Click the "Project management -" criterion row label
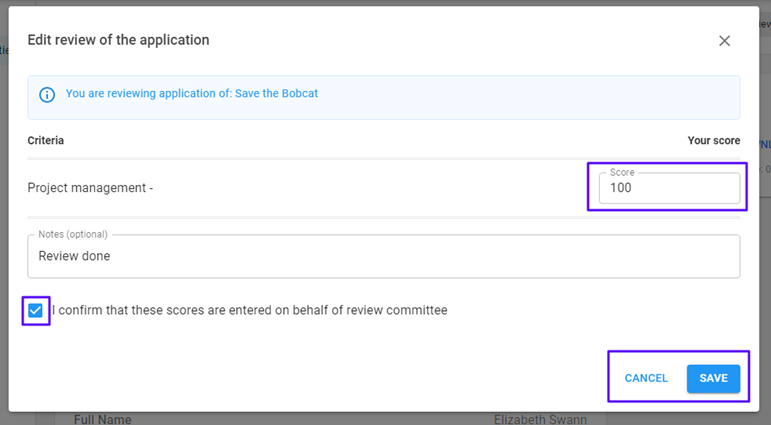Image resolution: width=771 pixels, height=425 pixels. point(90,188)
